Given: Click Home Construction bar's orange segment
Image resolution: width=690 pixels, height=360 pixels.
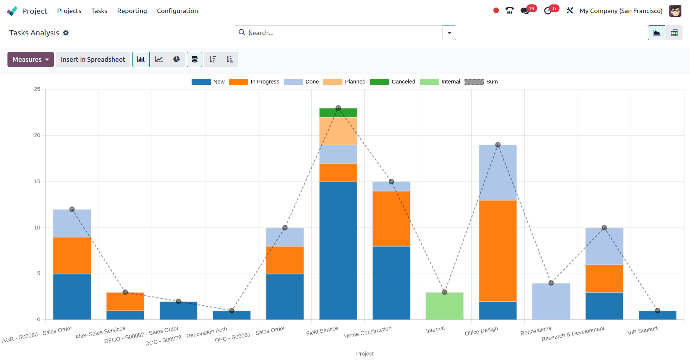Looking at the screenshot, I should point(391,219).
